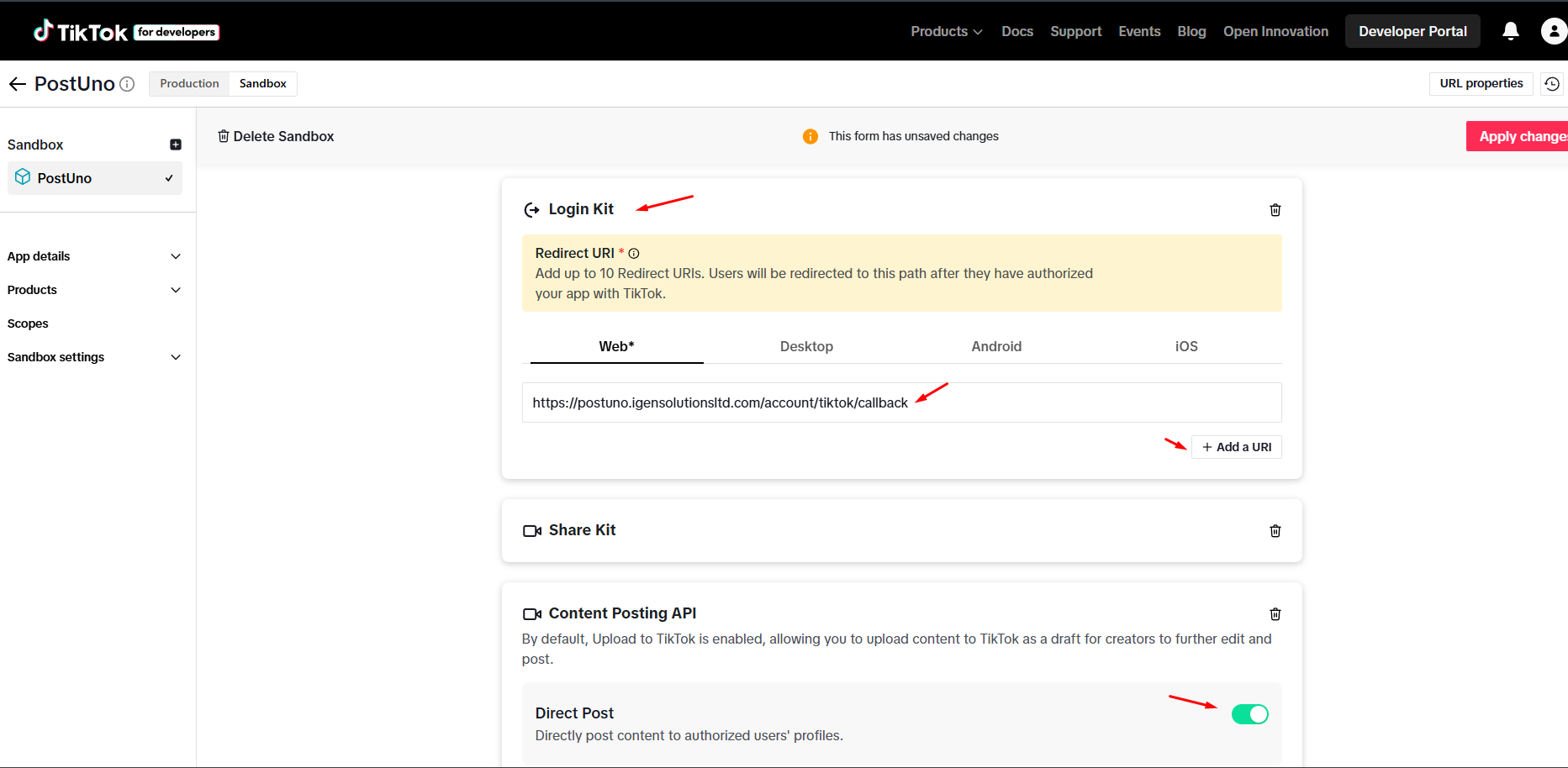This screenshot has height=768, width=1568.
Task: Select the Production environment tab
Action: 189,83
